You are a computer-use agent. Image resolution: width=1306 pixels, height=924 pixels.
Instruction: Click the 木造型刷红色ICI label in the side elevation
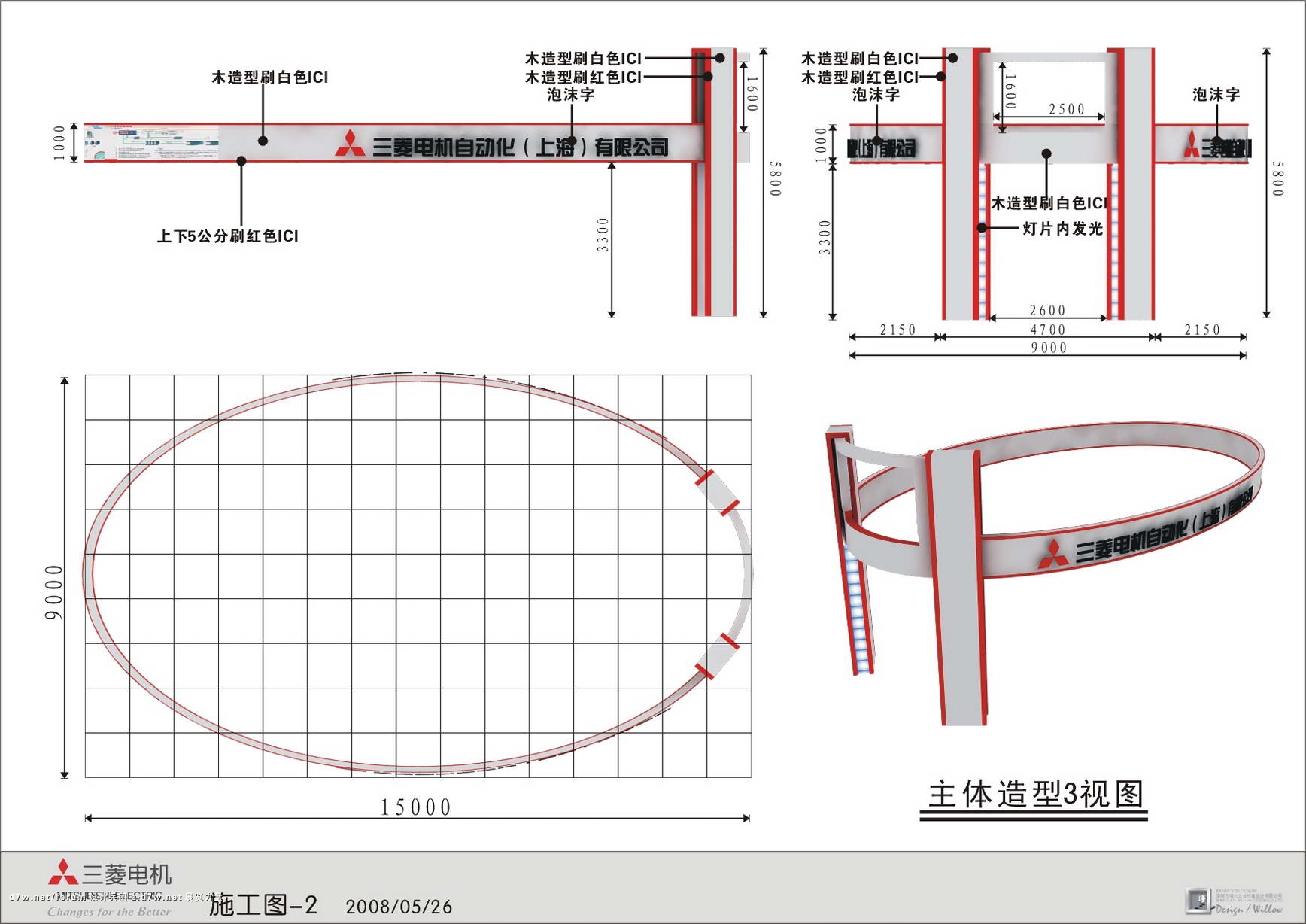point(583,77)
